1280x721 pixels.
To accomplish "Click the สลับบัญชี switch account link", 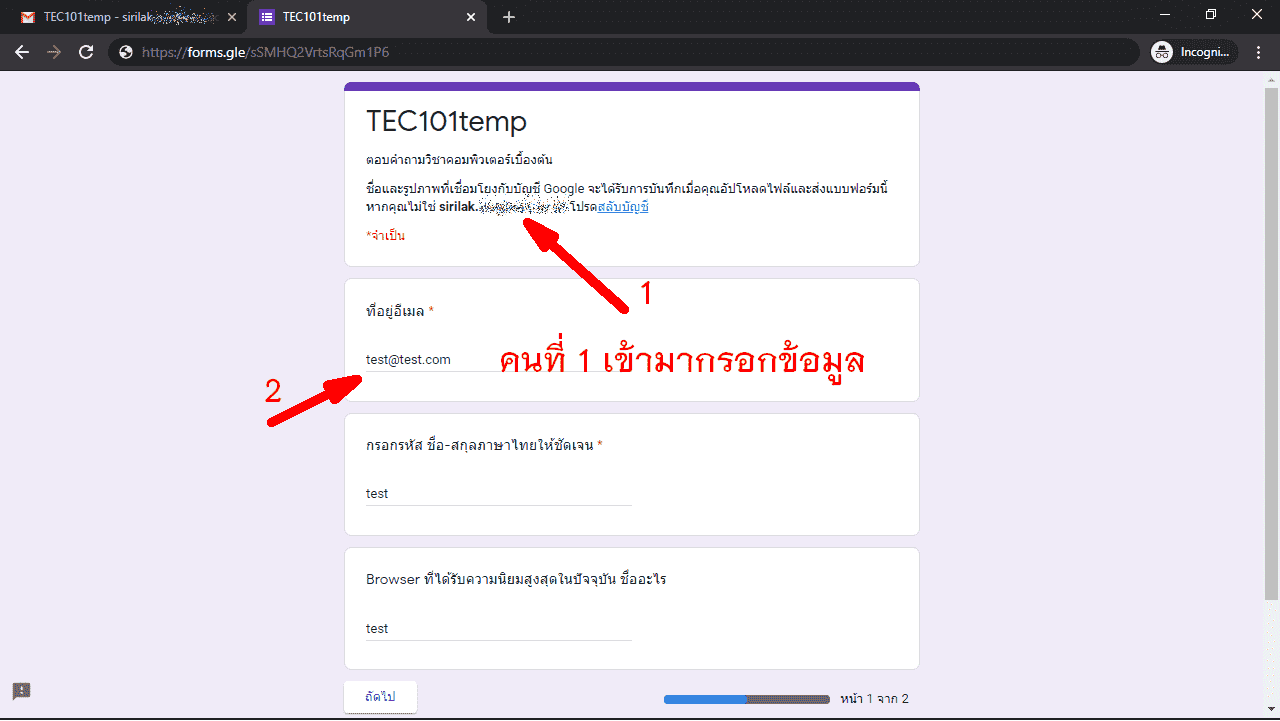I will point(623,207).
